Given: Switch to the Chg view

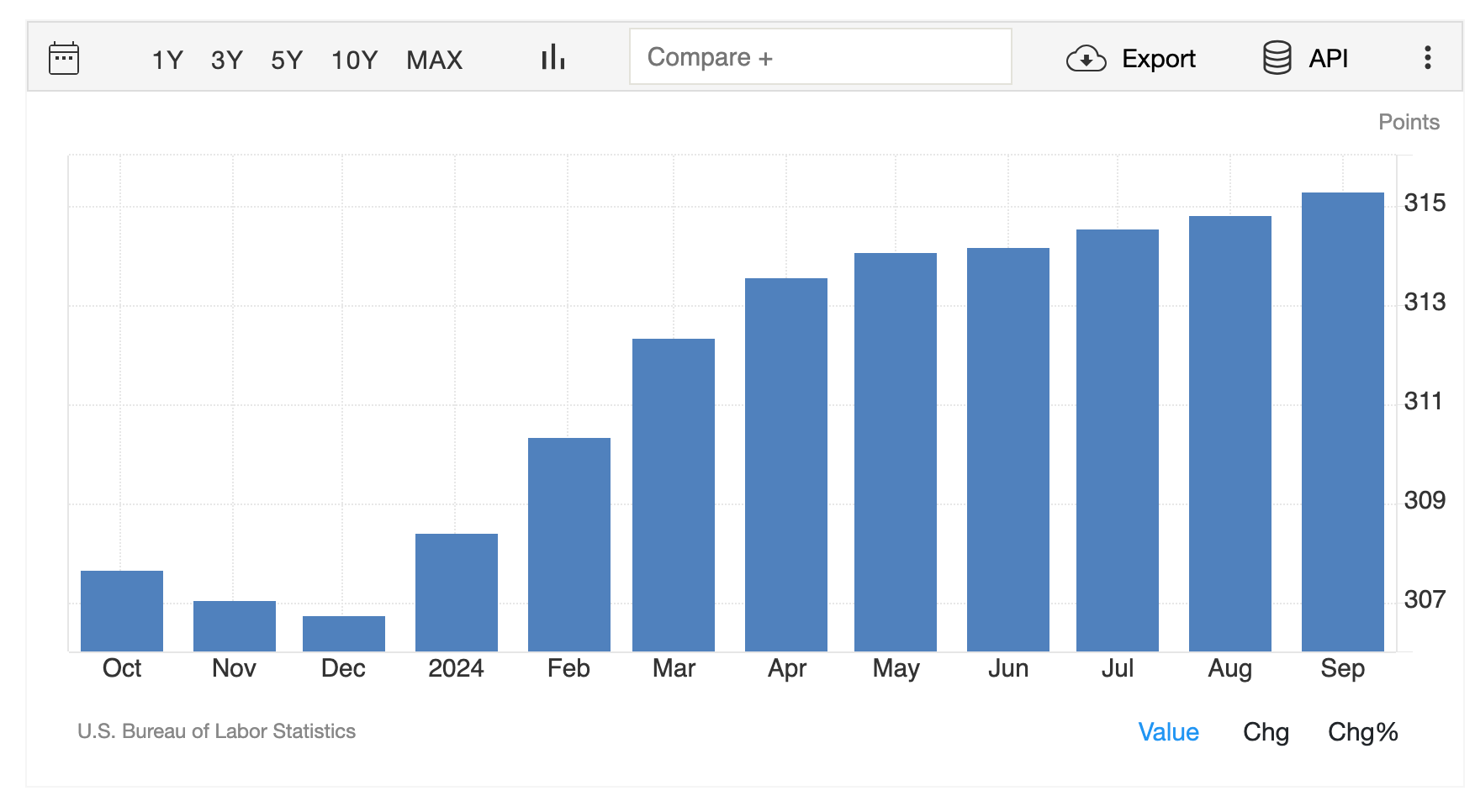Looking at the screenshot, I should pos(1266,731).
